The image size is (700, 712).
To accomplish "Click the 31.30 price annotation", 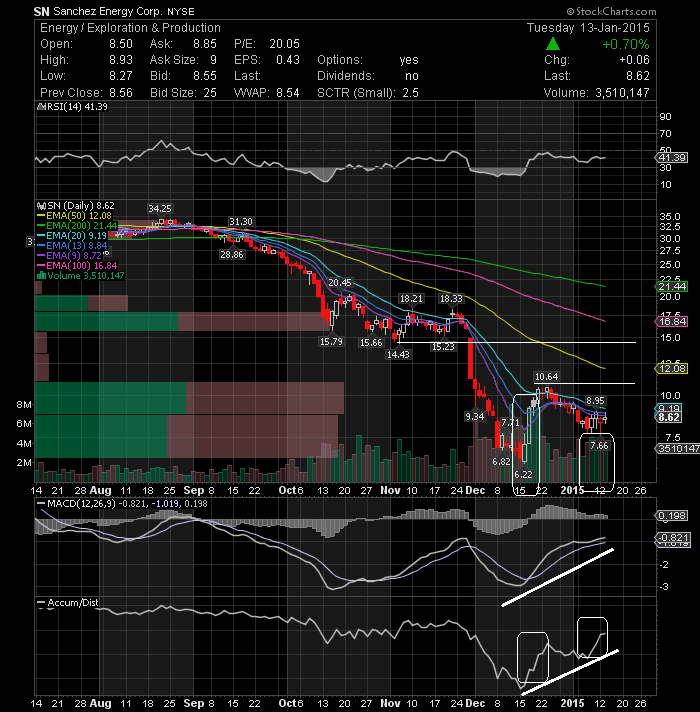I will [241, 222].
